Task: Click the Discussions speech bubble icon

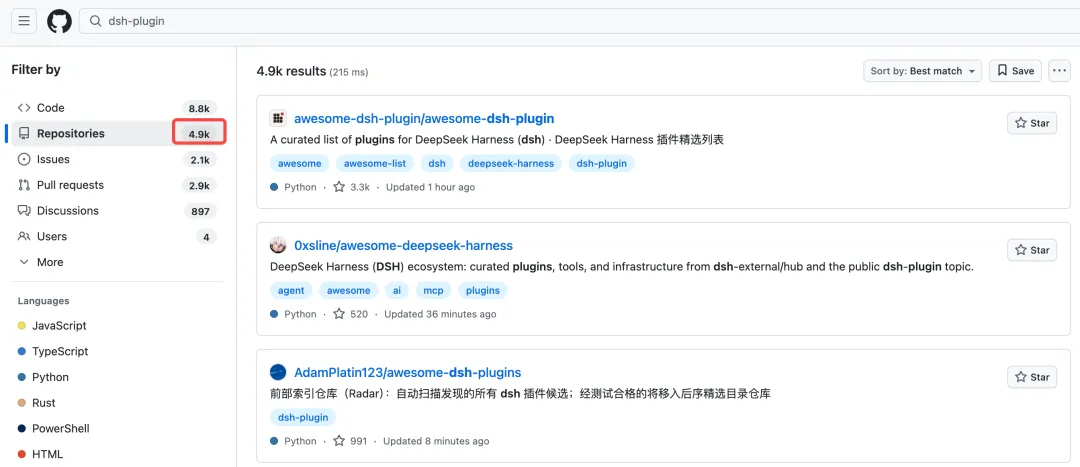Action: point(24,211)
